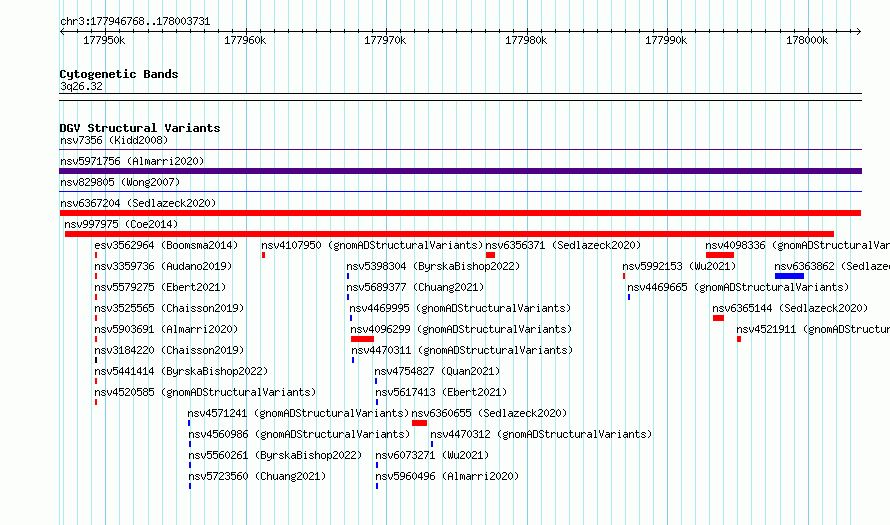
Task: Click the DGV Structural Variants track title
Action: tap(140, 128)
